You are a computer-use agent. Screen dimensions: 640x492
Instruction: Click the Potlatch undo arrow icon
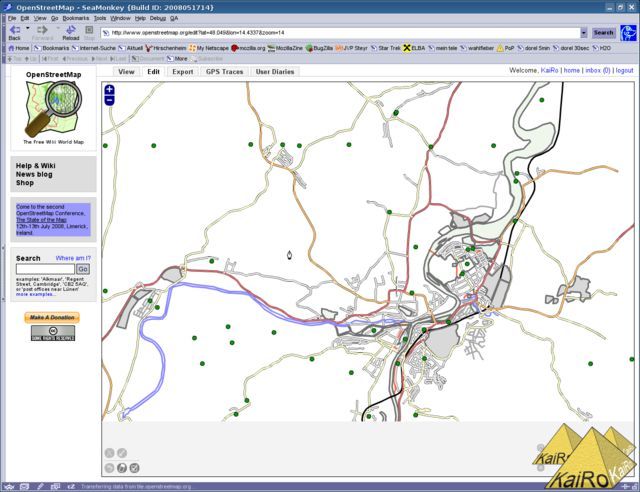[109, 468]
